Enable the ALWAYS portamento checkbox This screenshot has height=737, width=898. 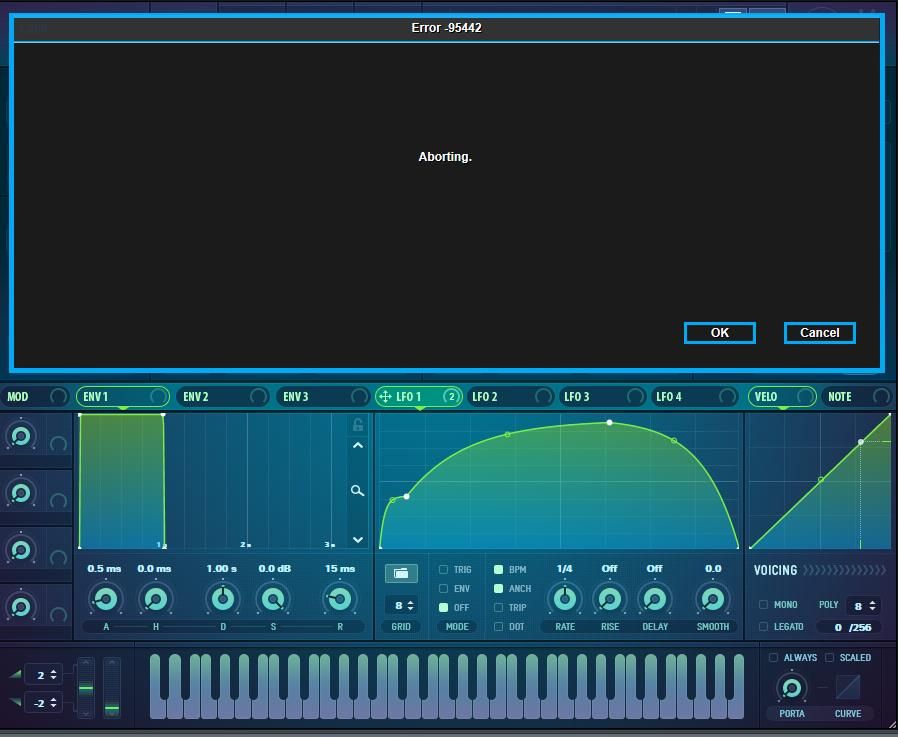(773, 657)
